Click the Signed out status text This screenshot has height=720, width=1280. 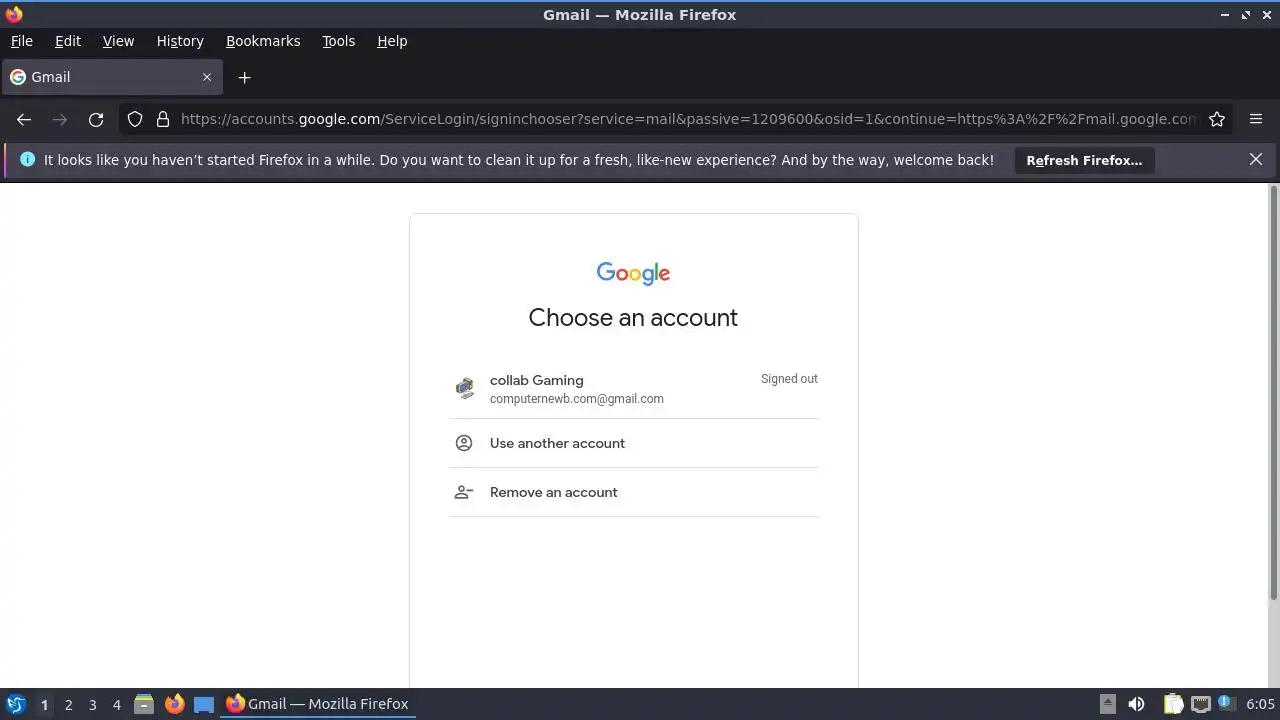[789, 379]
